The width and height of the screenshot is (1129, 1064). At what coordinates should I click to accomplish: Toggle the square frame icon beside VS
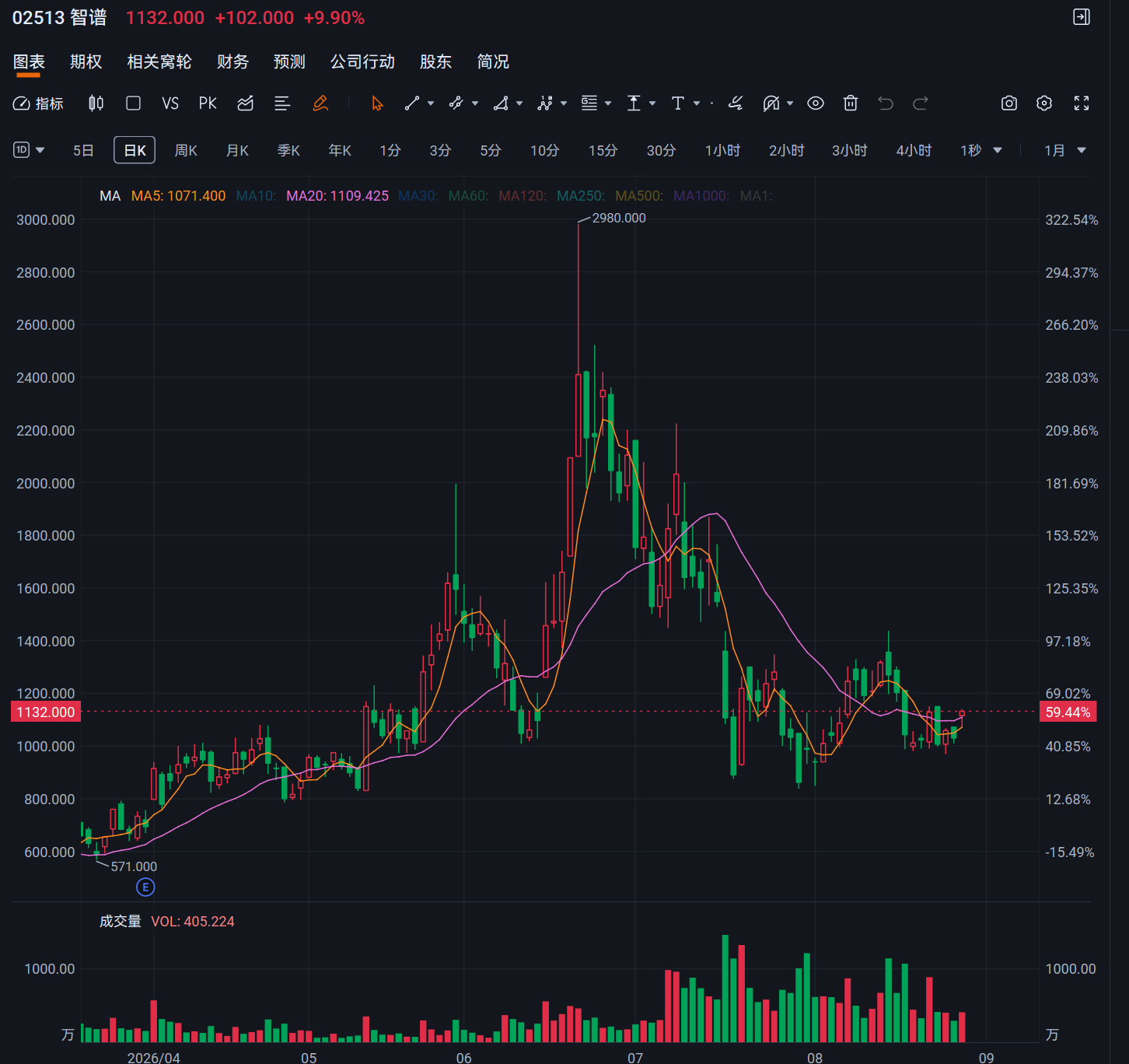click(133, 103)
